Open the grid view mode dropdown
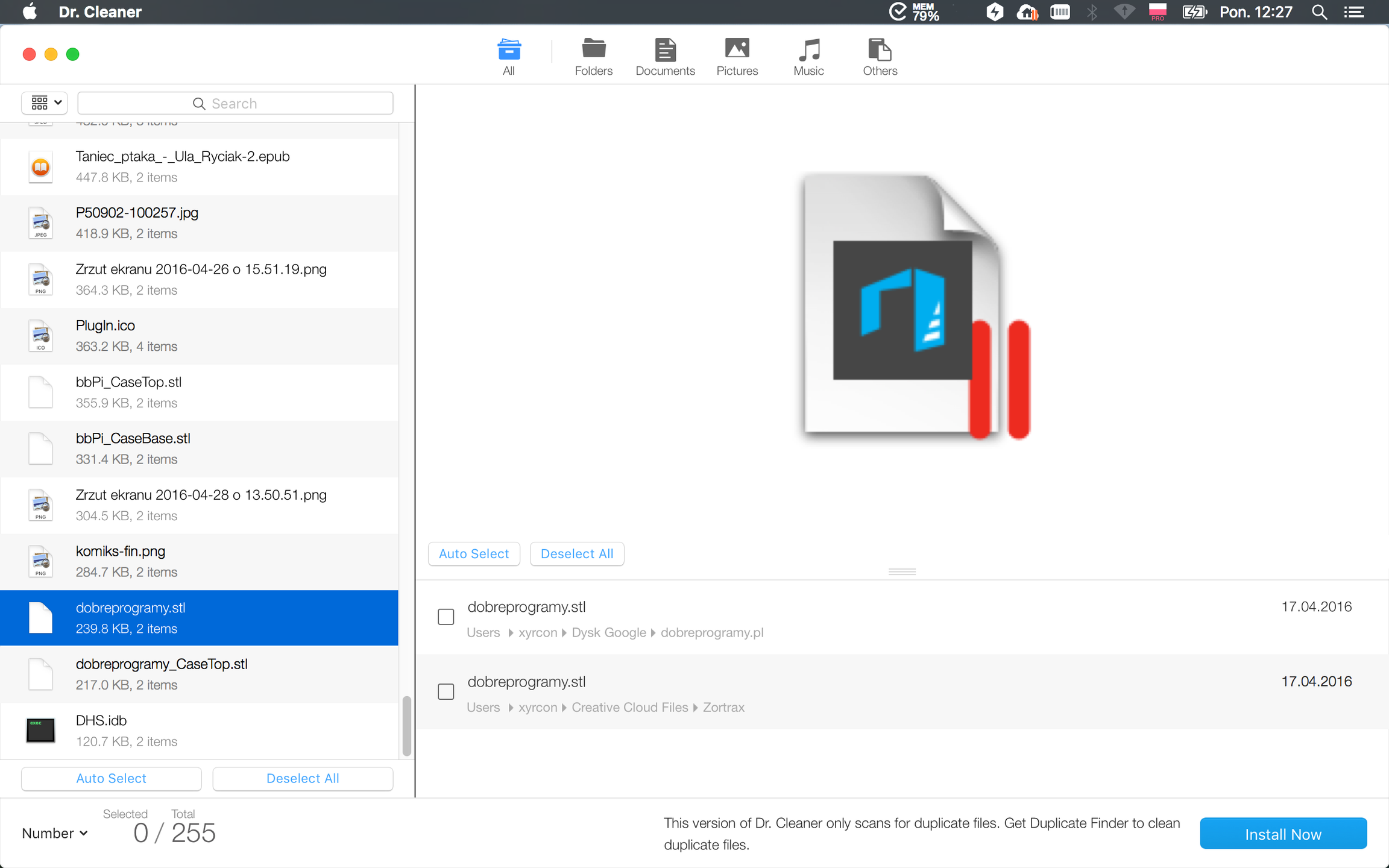 45,103
